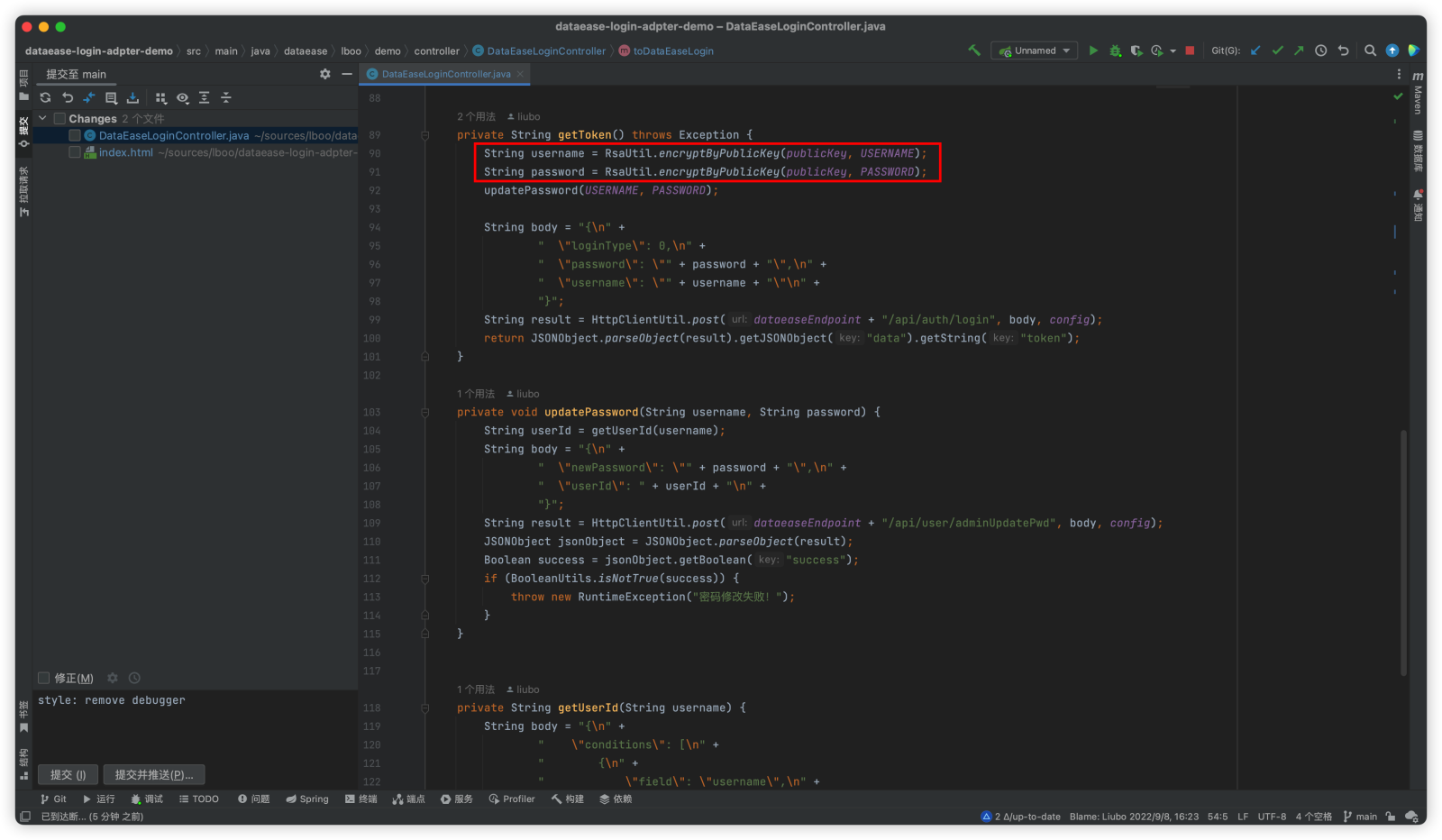Viewport: 1442px width, 840px height.
Task: Show Git history using the clock icon
Action: (x=1321, y=50)
